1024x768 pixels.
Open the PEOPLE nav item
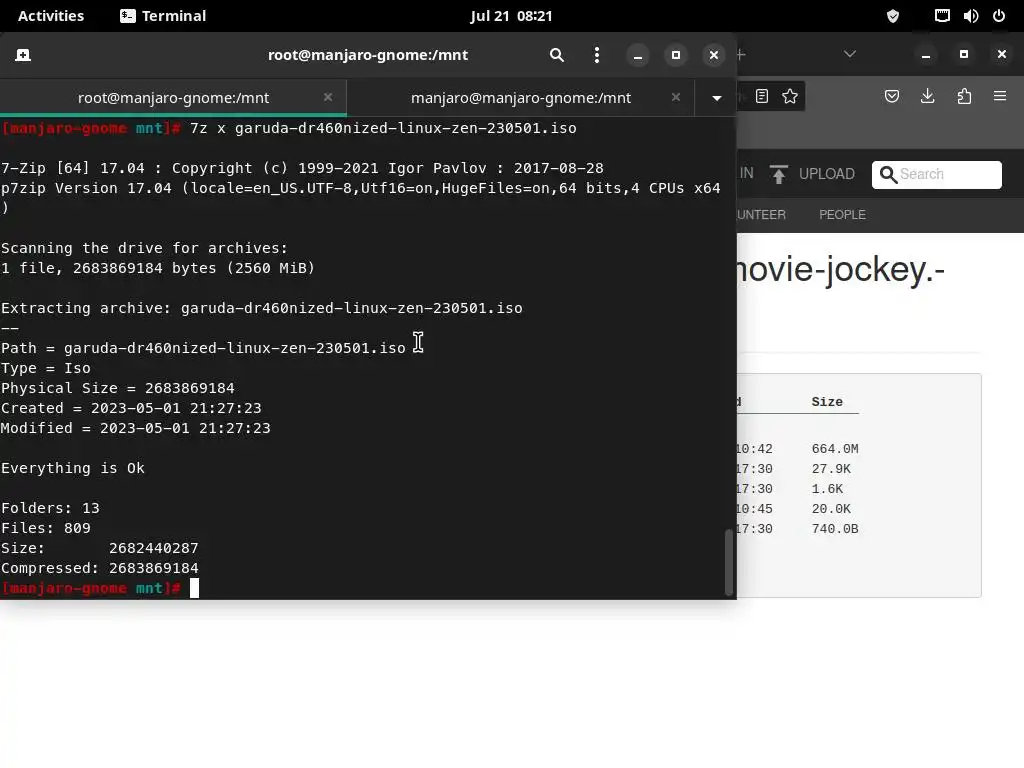[842, 215]
